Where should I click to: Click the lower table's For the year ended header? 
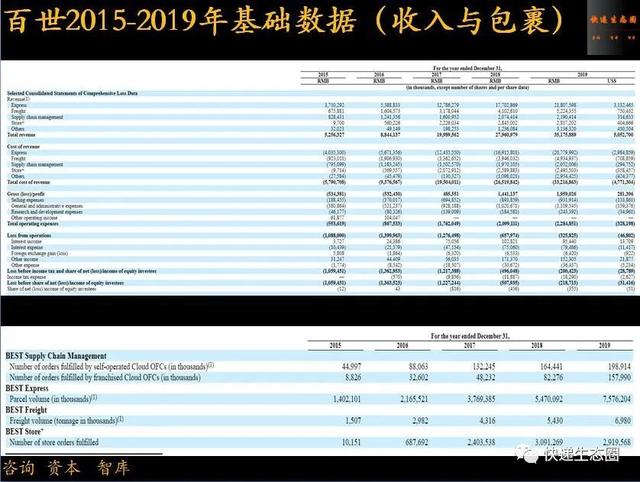[x=471, y=336]
